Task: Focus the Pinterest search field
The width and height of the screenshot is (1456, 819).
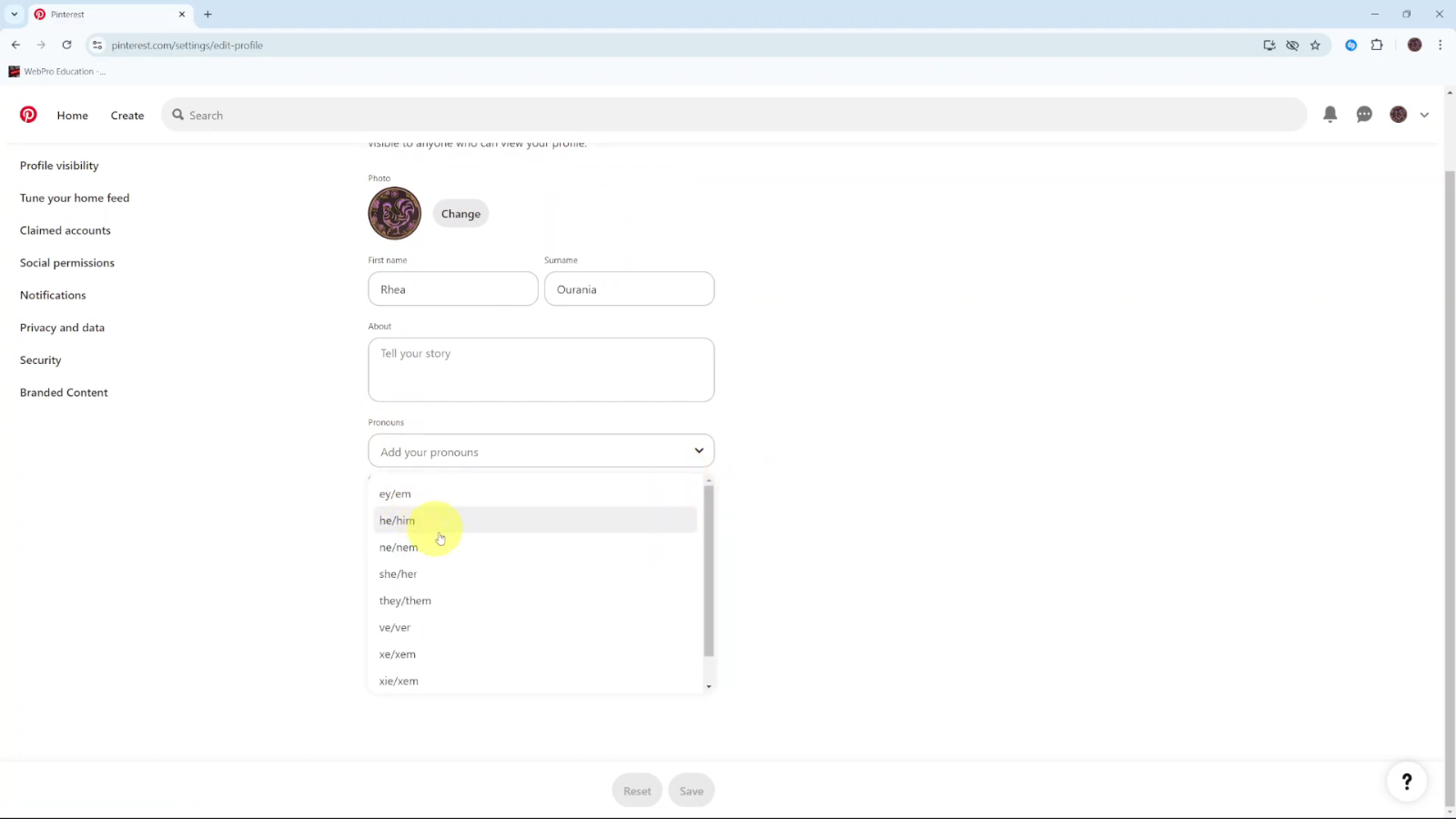Action: (733, 115)
